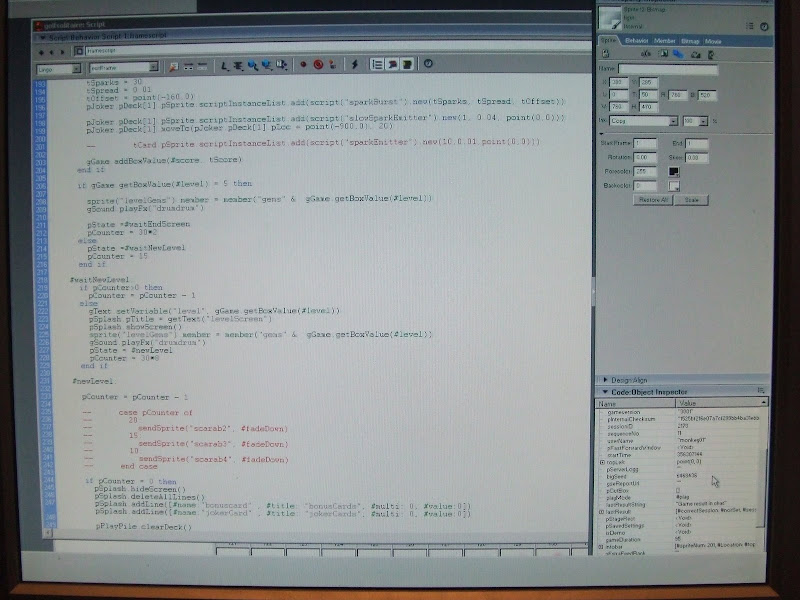Click the toggle breakpoint red dot icon

point(303,65)
